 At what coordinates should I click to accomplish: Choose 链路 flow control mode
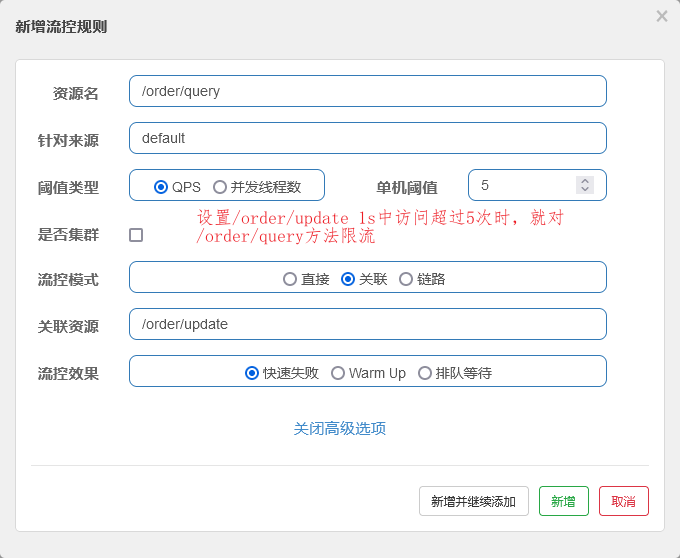(x=406, y=279)
